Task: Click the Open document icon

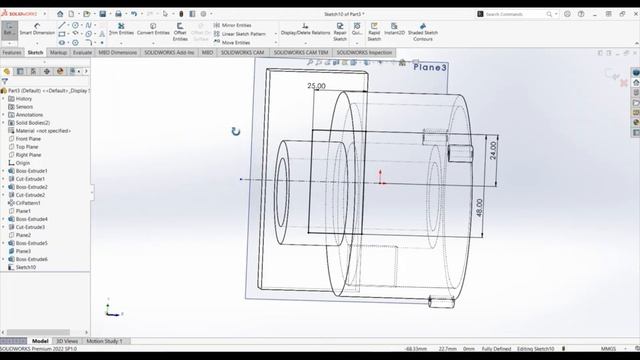Action: tap(87, 14)
